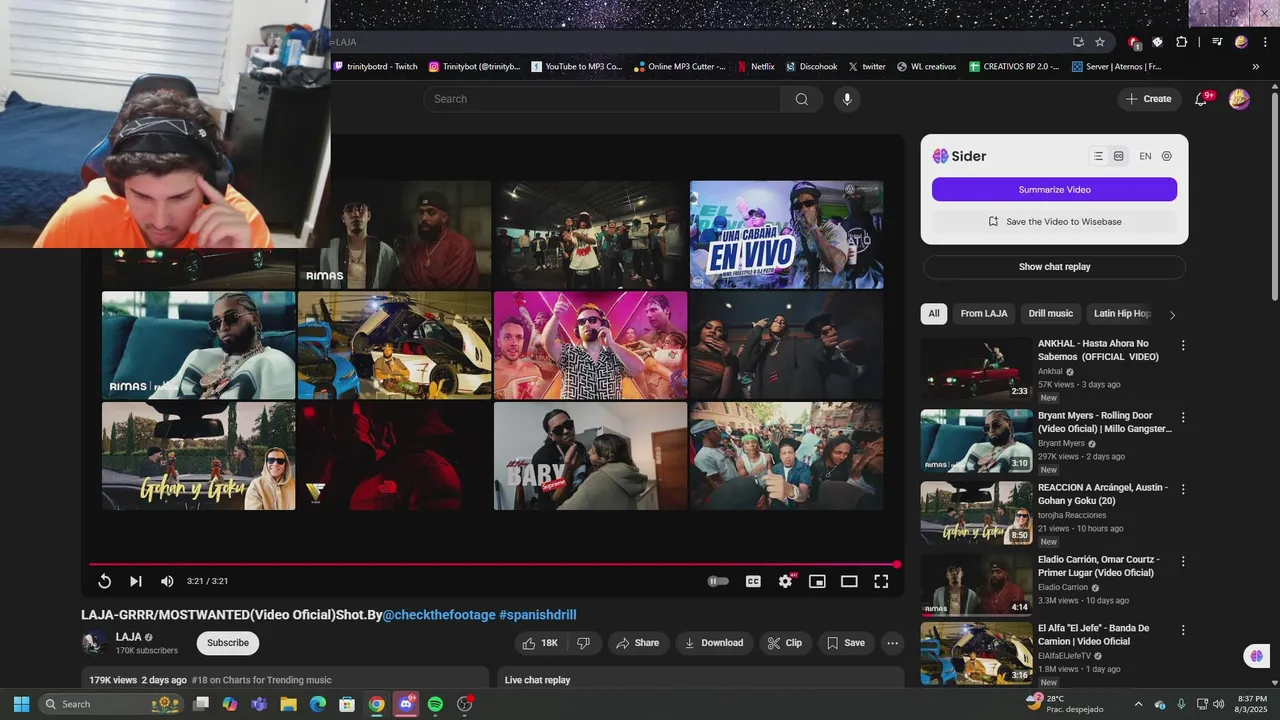This screenshot has width=1280, height=720.
Task: Open the #spanishdrill hashtag
Action: click(538, 615)
